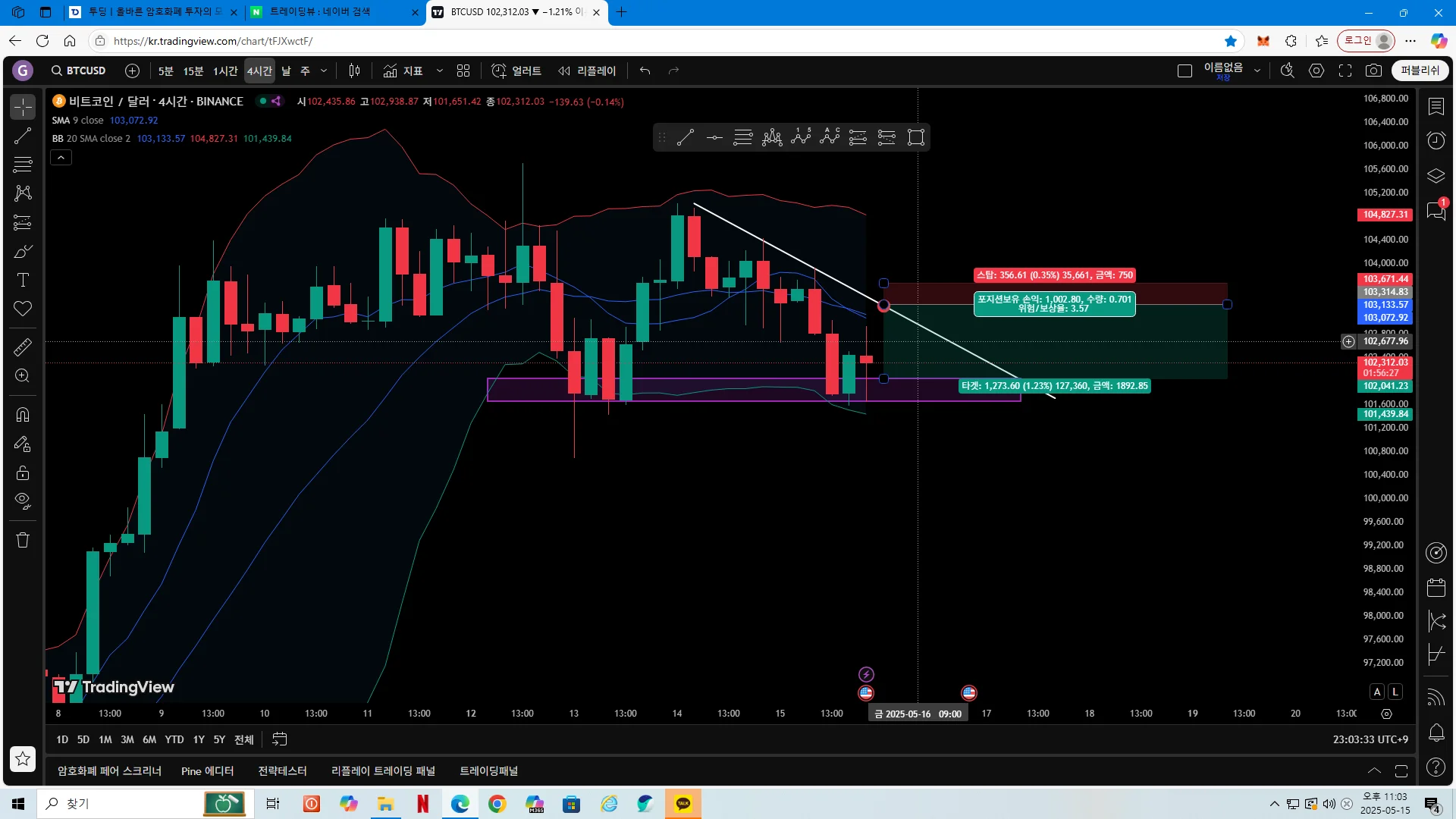Switch to the 전략테스터 tab
The image size is (1456, 819).
(x=282, y=770)
